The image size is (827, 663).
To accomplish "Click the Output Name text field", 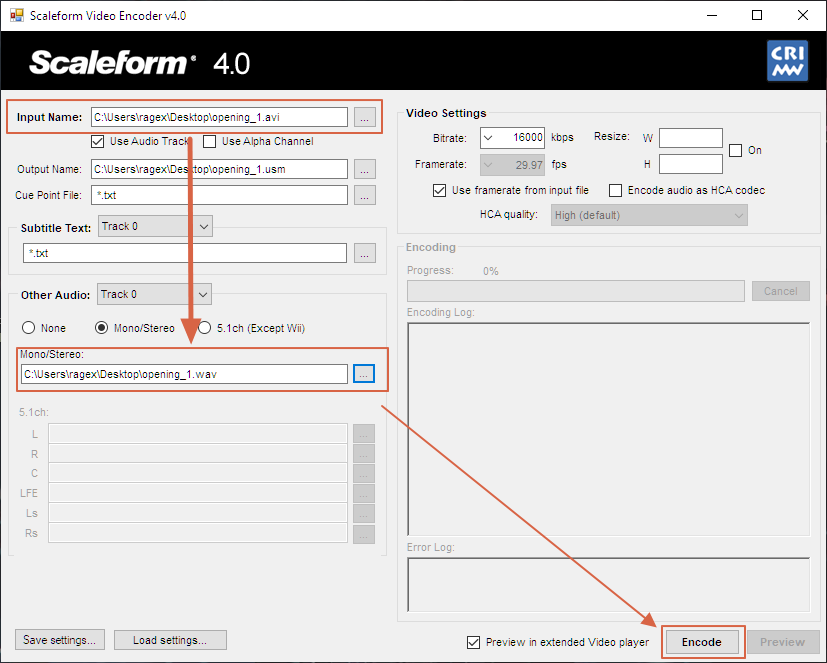I will coord(219,169).
